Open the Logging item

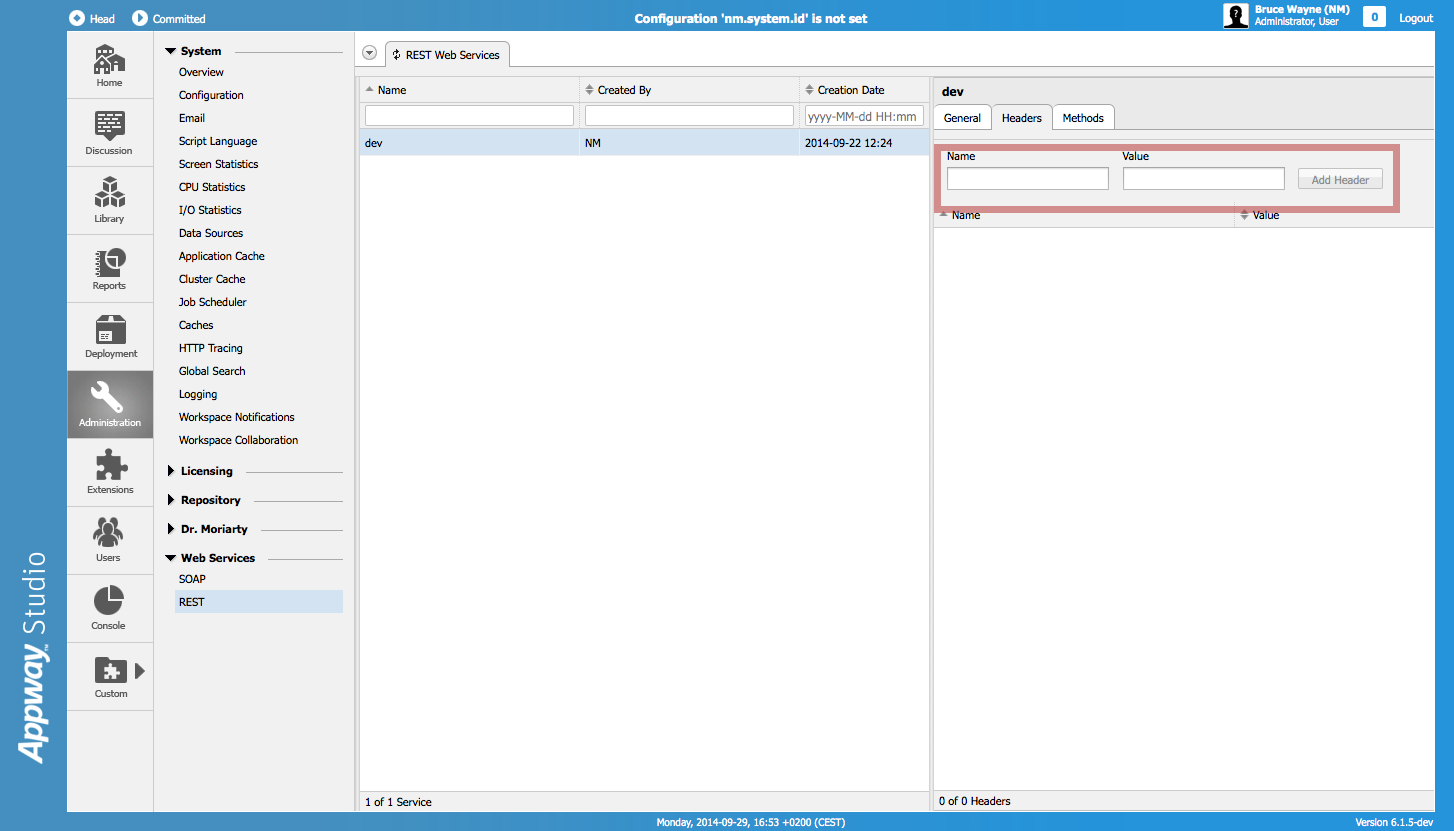198,394
